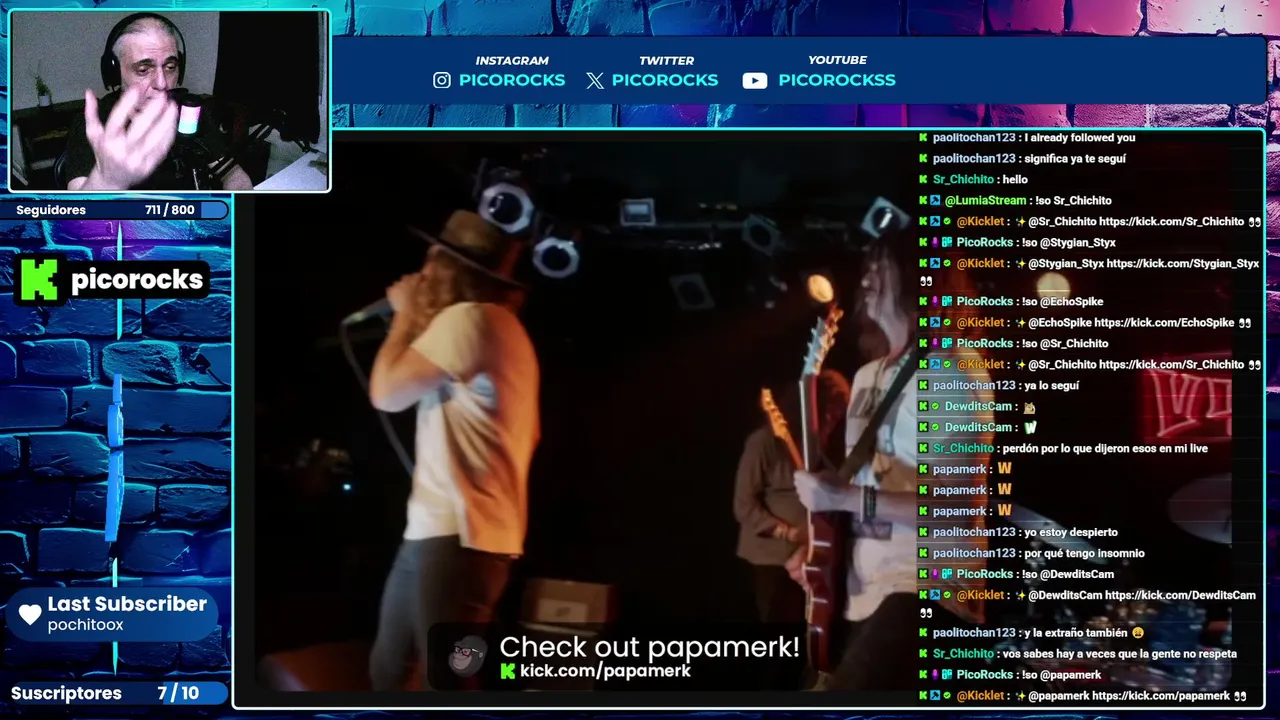Click the Twitter handle PICOROCKS
The width and height of the screenshot is (1280, 720).
pos(665,80)
